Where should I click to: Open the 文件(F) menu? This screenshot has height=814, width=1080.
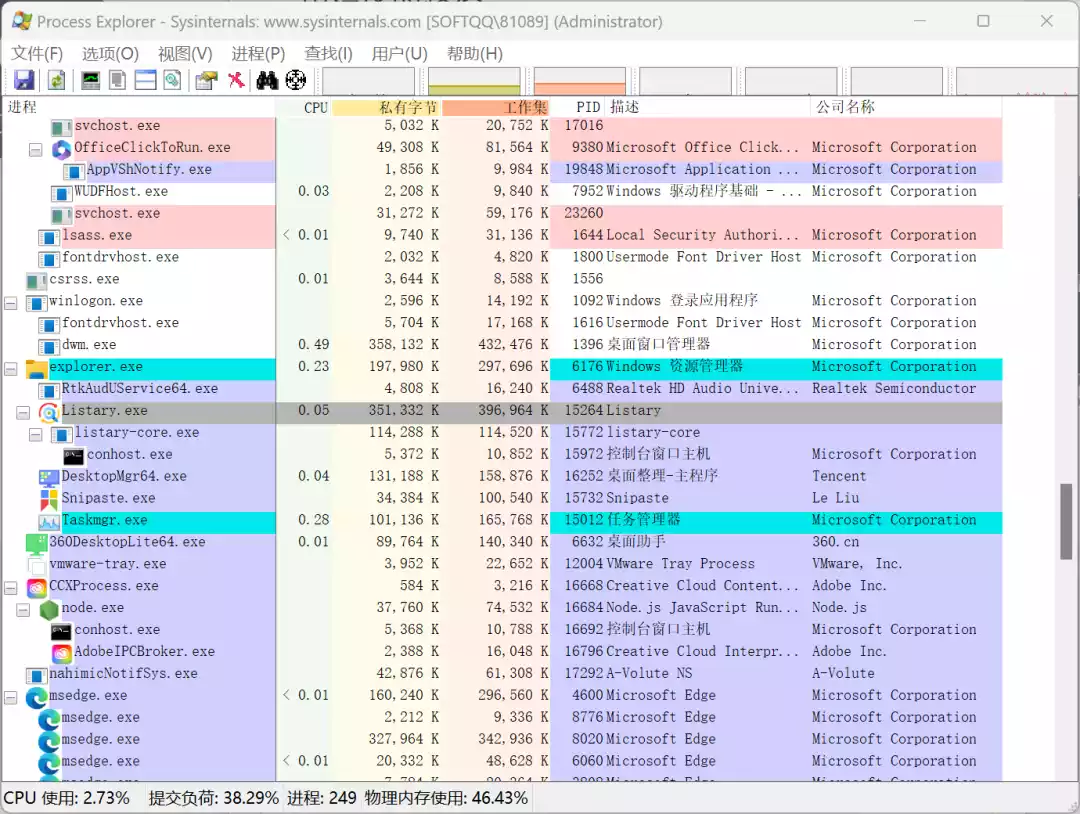(x=37, y=54)
